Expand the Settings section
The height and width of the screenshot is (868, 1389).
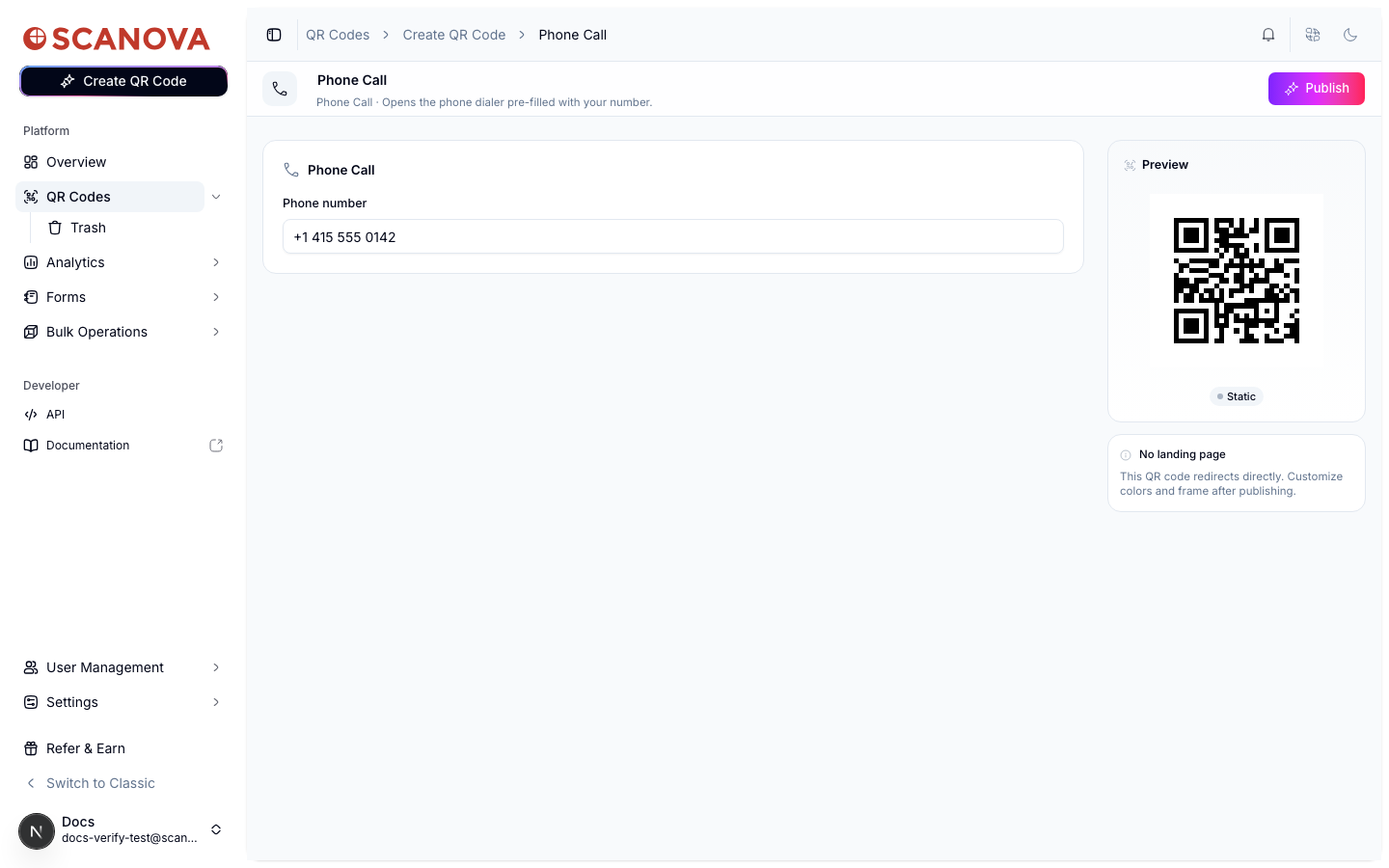(x=216, y=702)
